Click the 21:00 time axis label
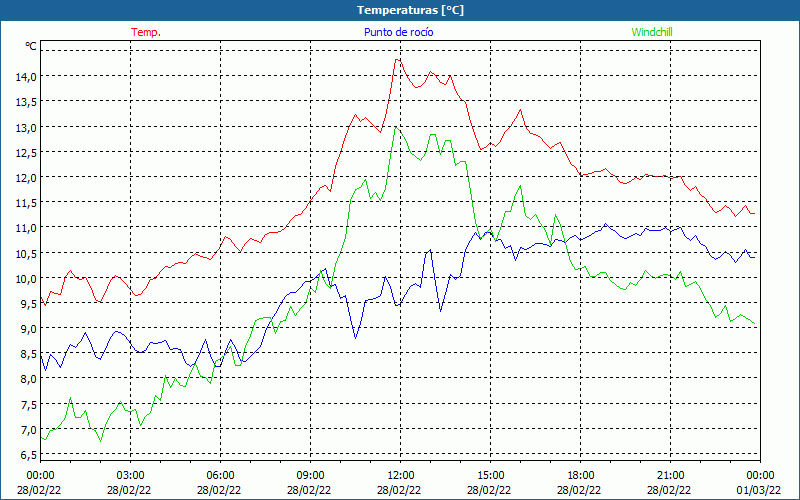Viewport: 800px width, 500px height. coord(670,476)
